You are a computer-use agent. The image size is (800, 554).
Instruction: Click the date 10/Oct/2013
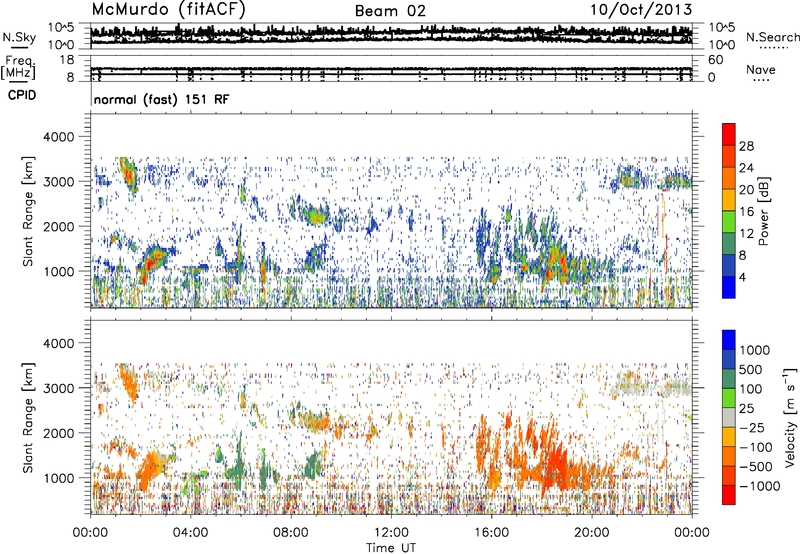pyautogui.click(x=641, y=10)
